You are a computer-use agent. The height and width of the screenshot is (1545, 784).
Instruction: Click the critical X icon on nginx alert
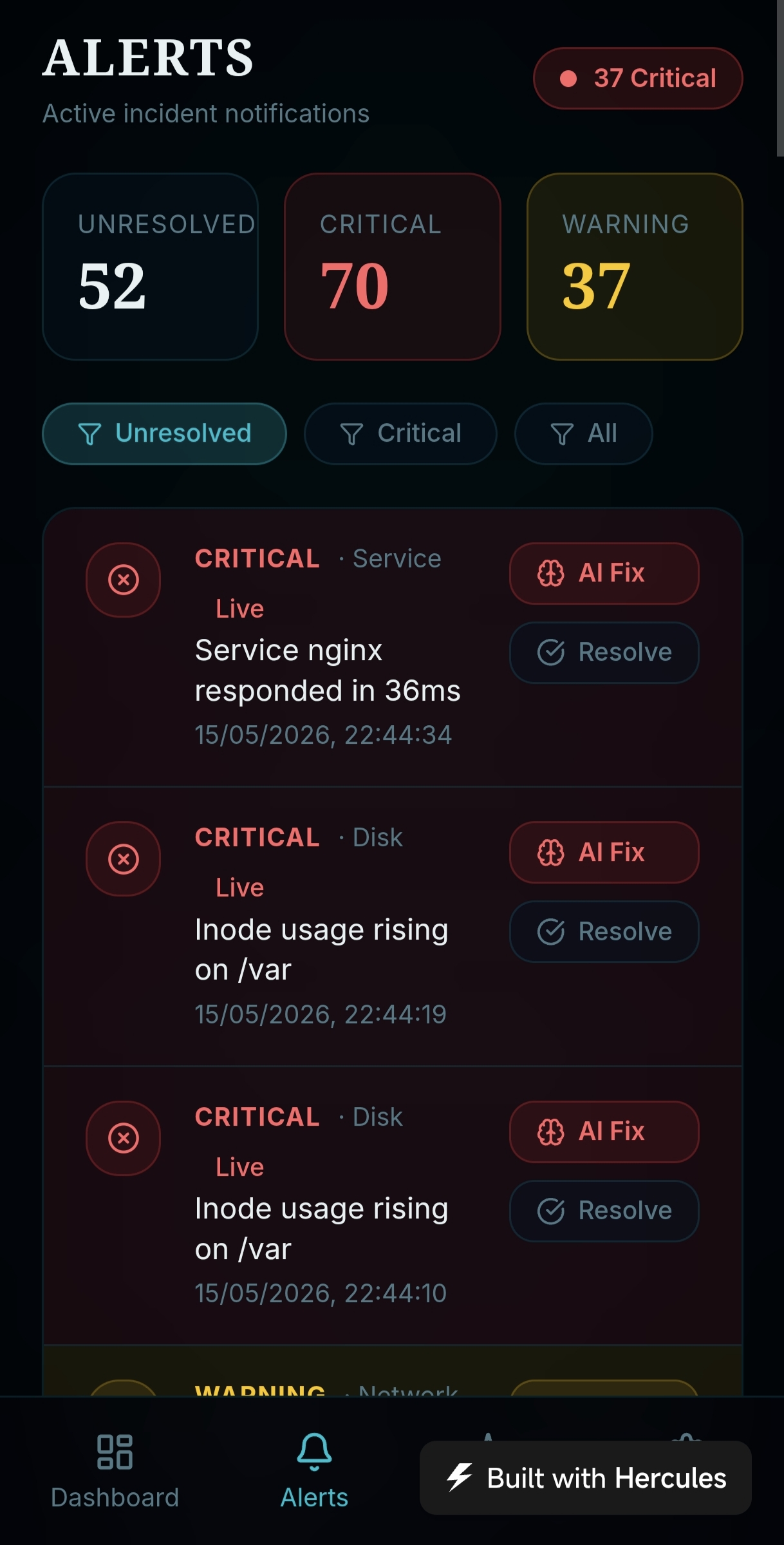point(123,580)
